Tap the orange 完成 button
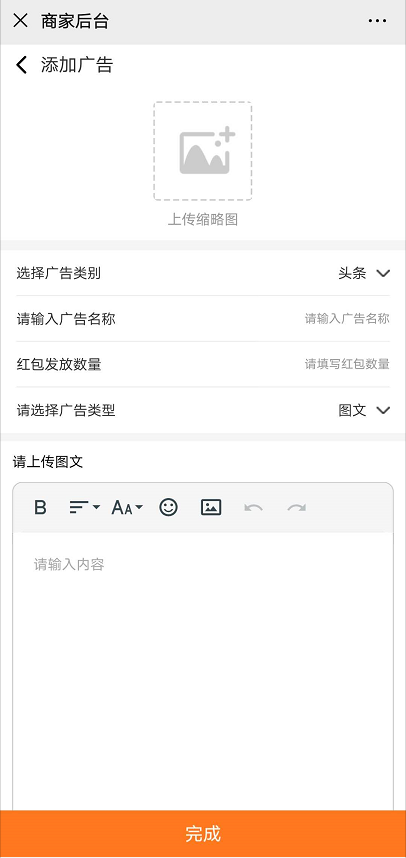Image resolution: width=406 pixels, height=858 pixels. pyautogui.click(x=203, y=833)
